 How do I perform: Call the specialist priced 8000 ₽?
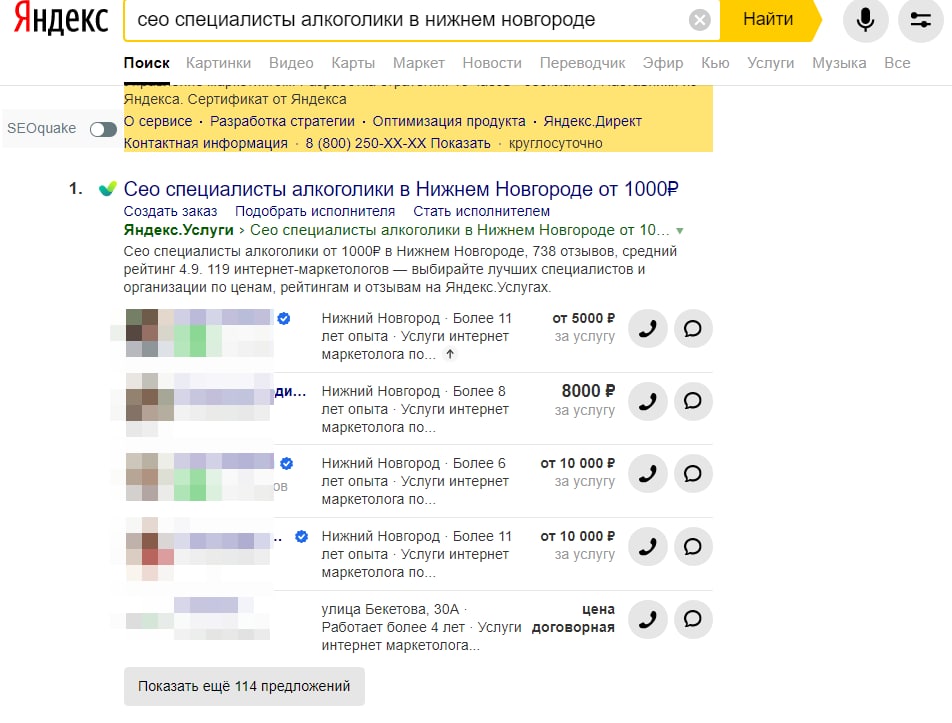[x=648, y=401]
